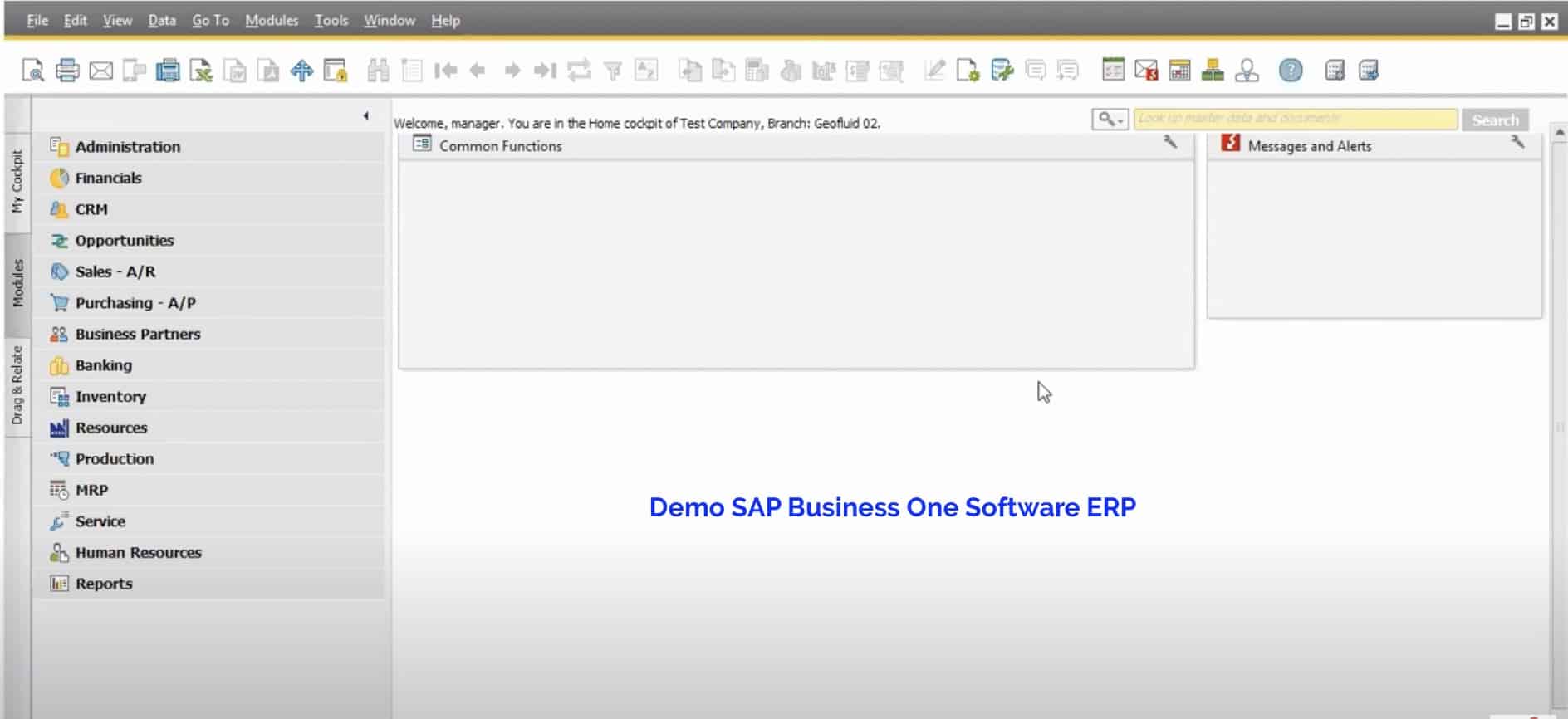Click the Previous Record arrow icon
1568x719 pixels.
(x=478, y=71)
